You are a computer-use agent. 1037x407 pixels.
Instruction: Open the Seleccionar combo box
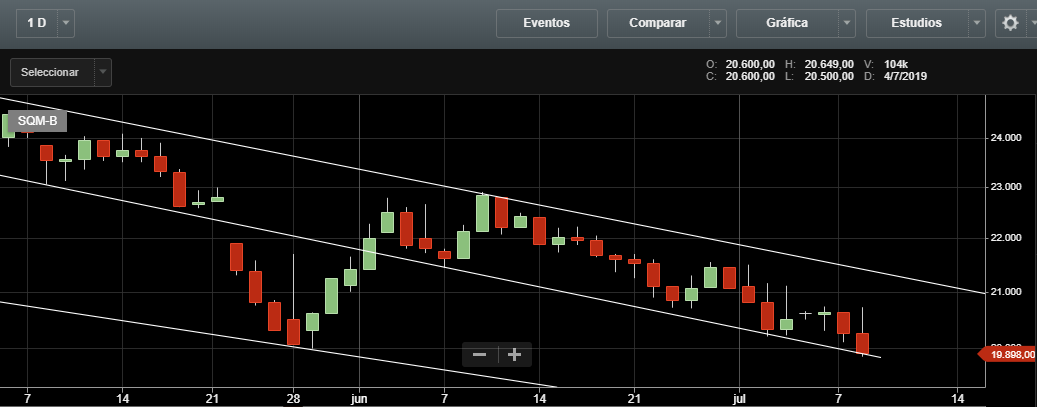pos(61,72)
